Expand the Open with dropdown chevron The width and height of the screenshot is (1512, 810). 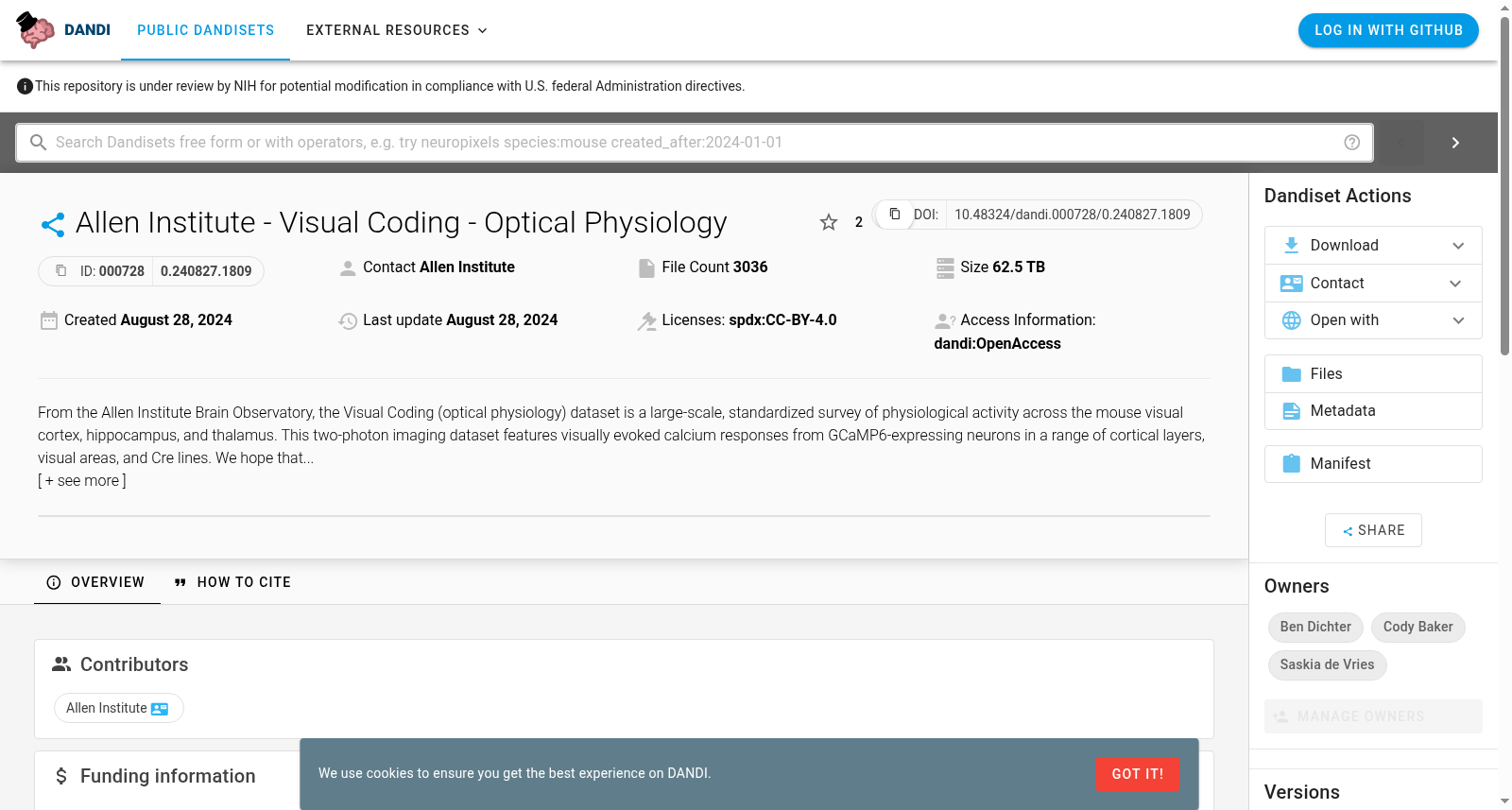(x=1458, y=320)
